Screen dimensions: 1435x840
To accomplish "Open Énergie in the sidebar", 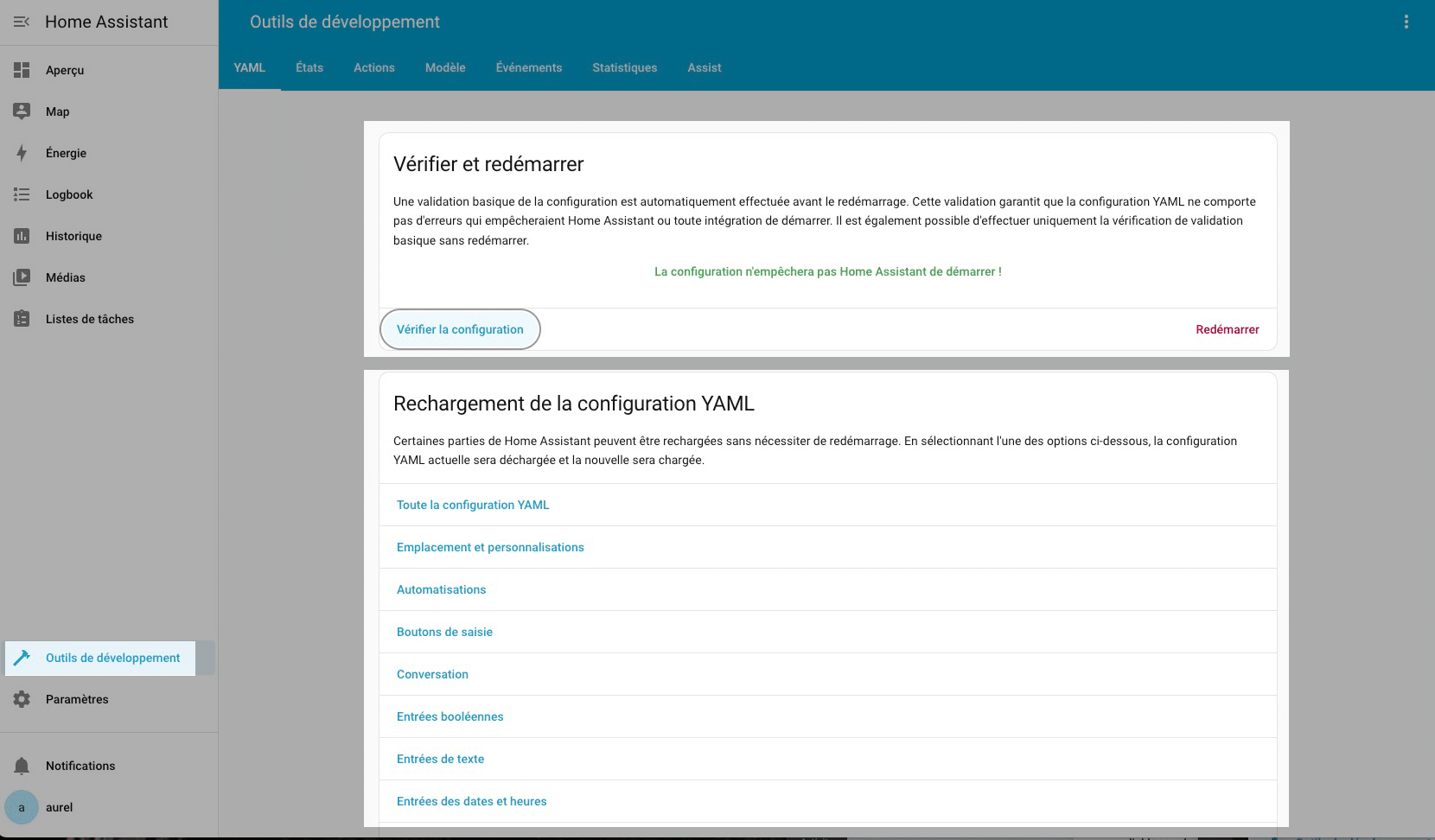I will tap(109, 153).
